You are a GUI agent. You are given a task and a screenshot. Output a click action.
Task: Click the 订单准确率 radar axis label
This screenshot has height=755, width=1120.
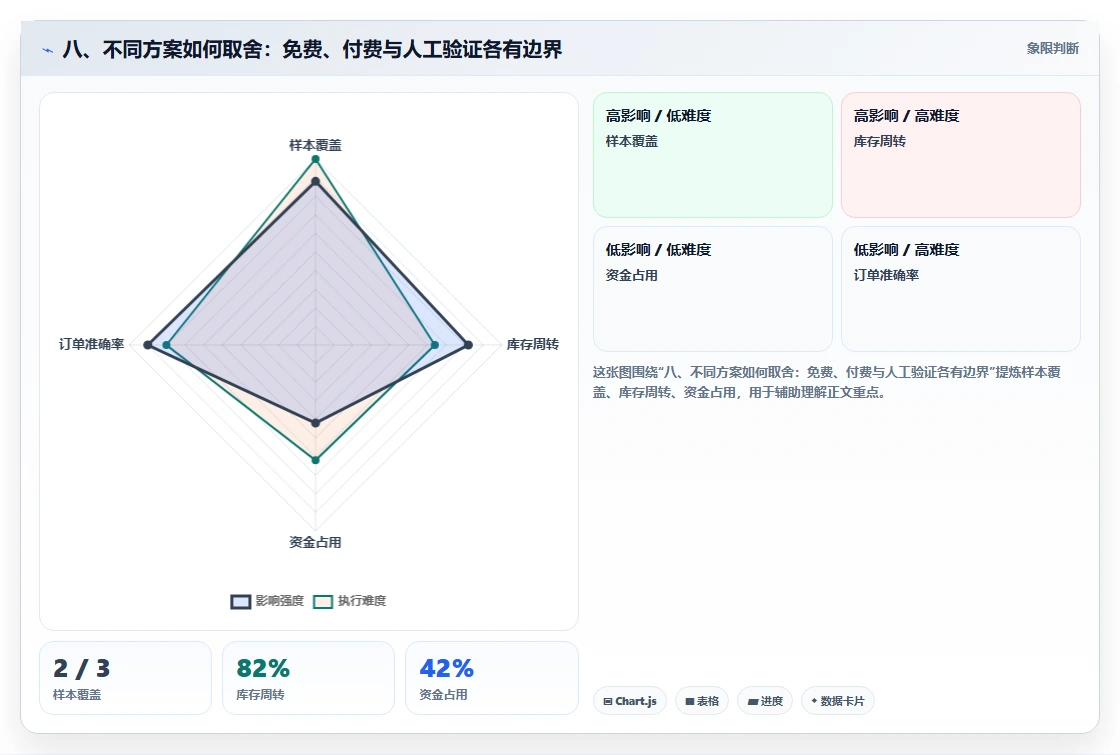coord(91,344)
